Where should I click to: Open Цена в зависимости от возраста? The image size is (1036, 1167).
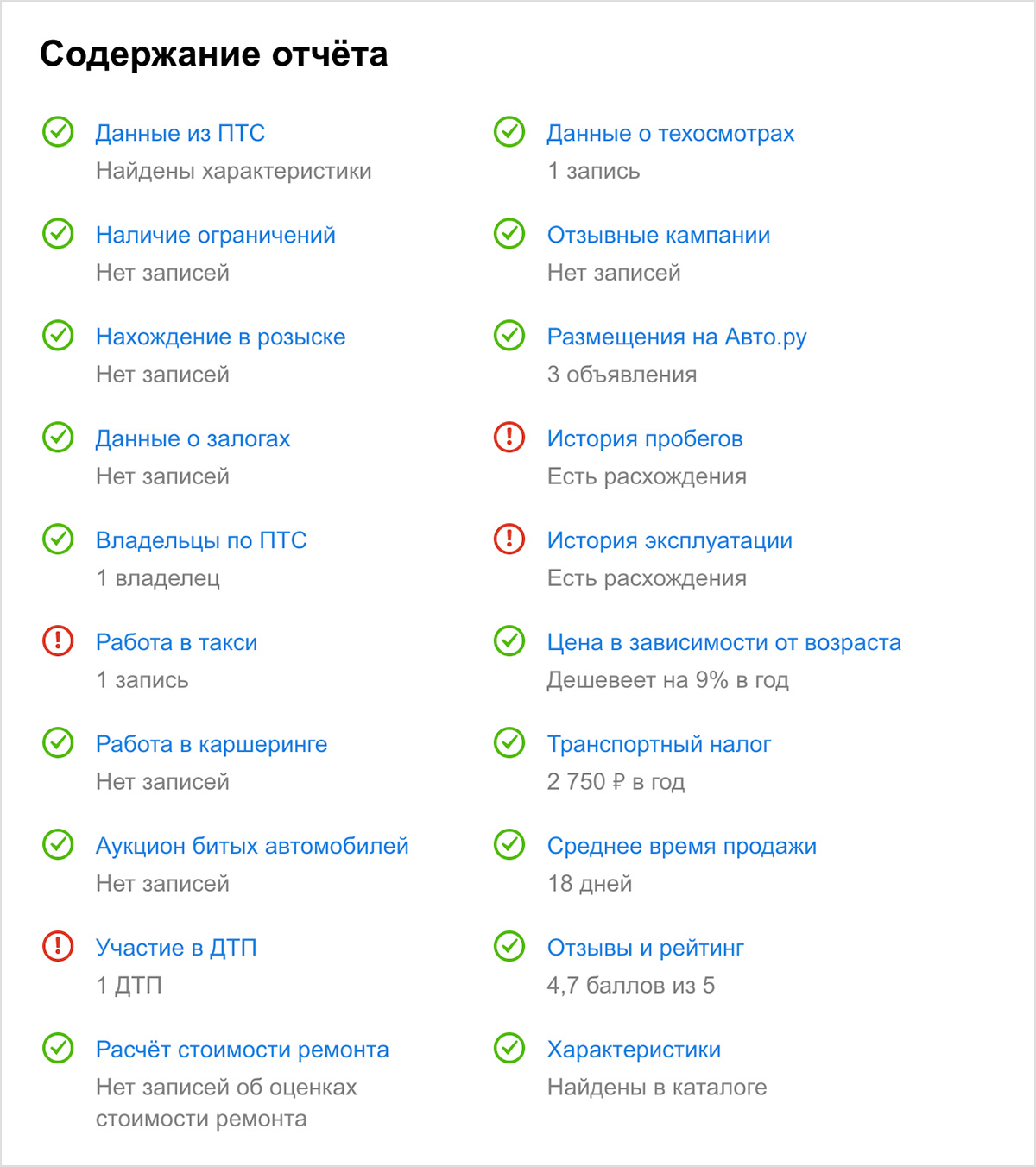pos(724,643)
